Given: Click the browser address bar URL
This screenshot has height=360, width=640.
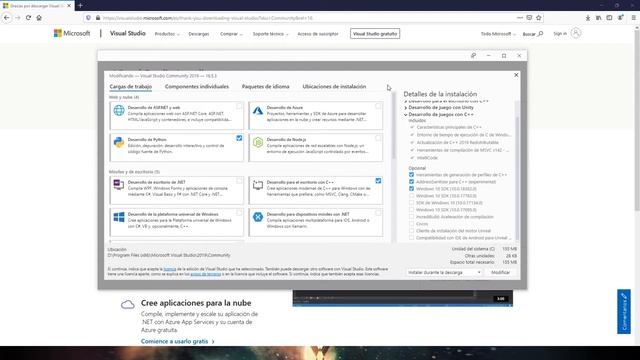Looking at the screenshot, I should (x=208, y=18).
